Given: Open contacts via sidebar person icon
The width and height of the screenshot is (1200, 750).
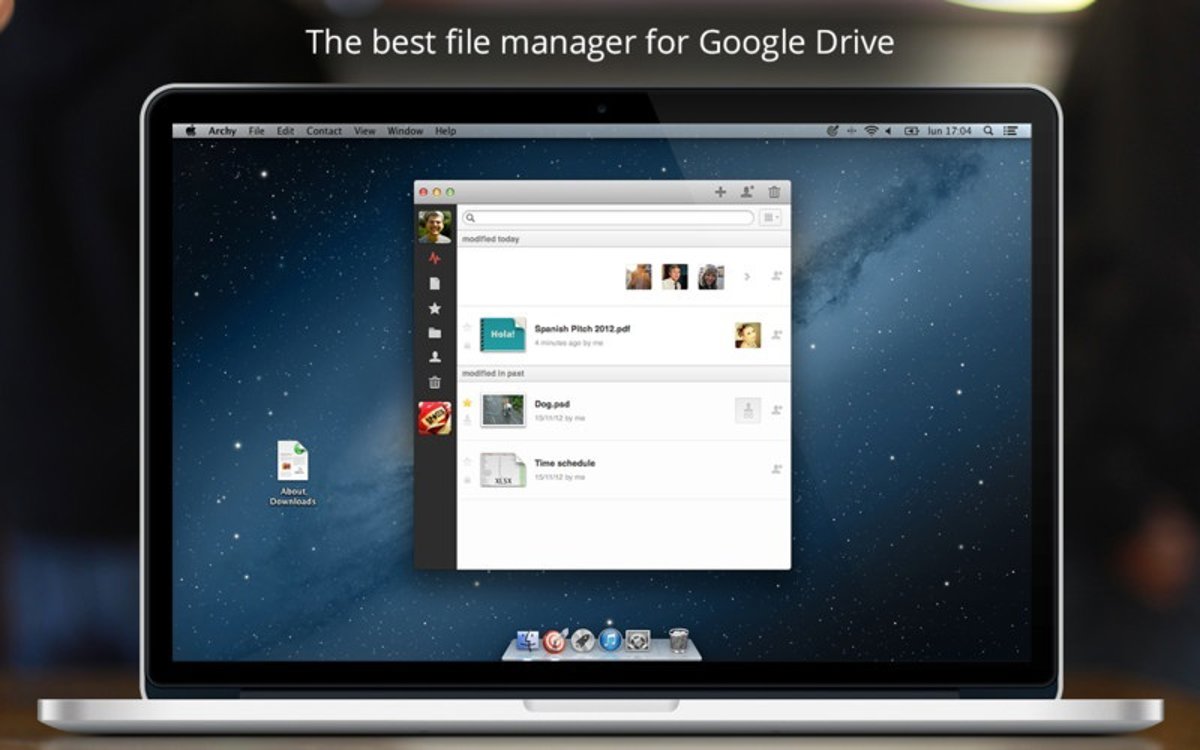Looking at the screenshot, I should [434, 357].
